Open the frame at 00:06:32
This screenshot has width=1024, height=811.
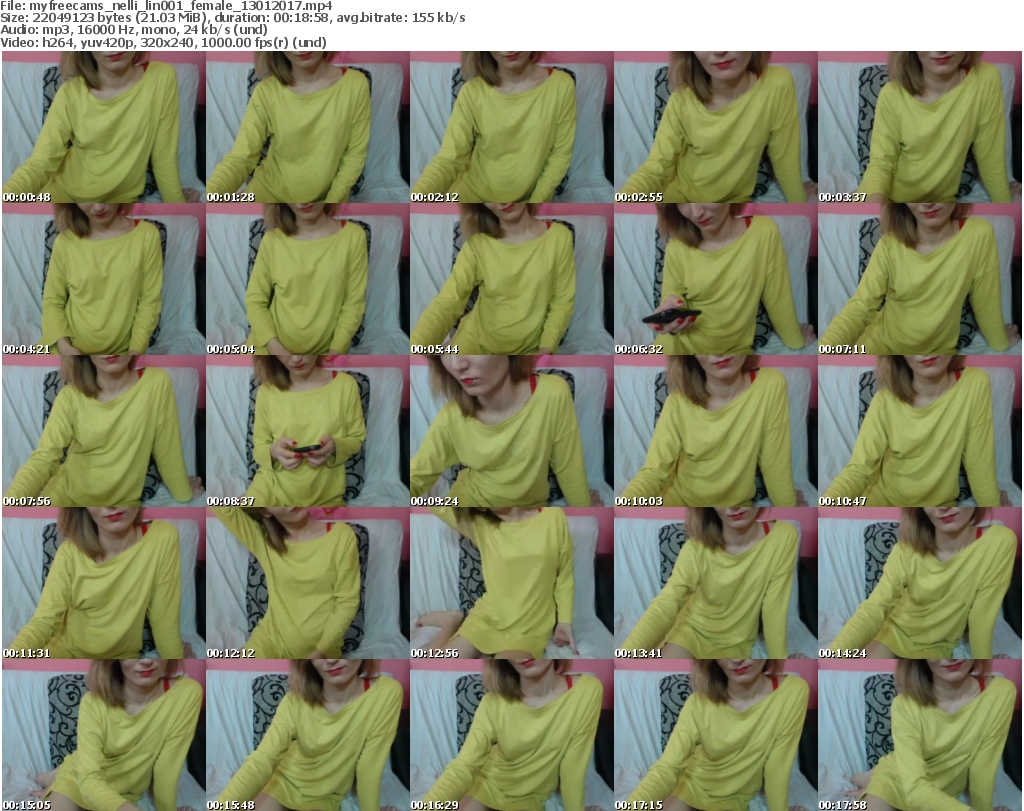(x=716, y=279)
